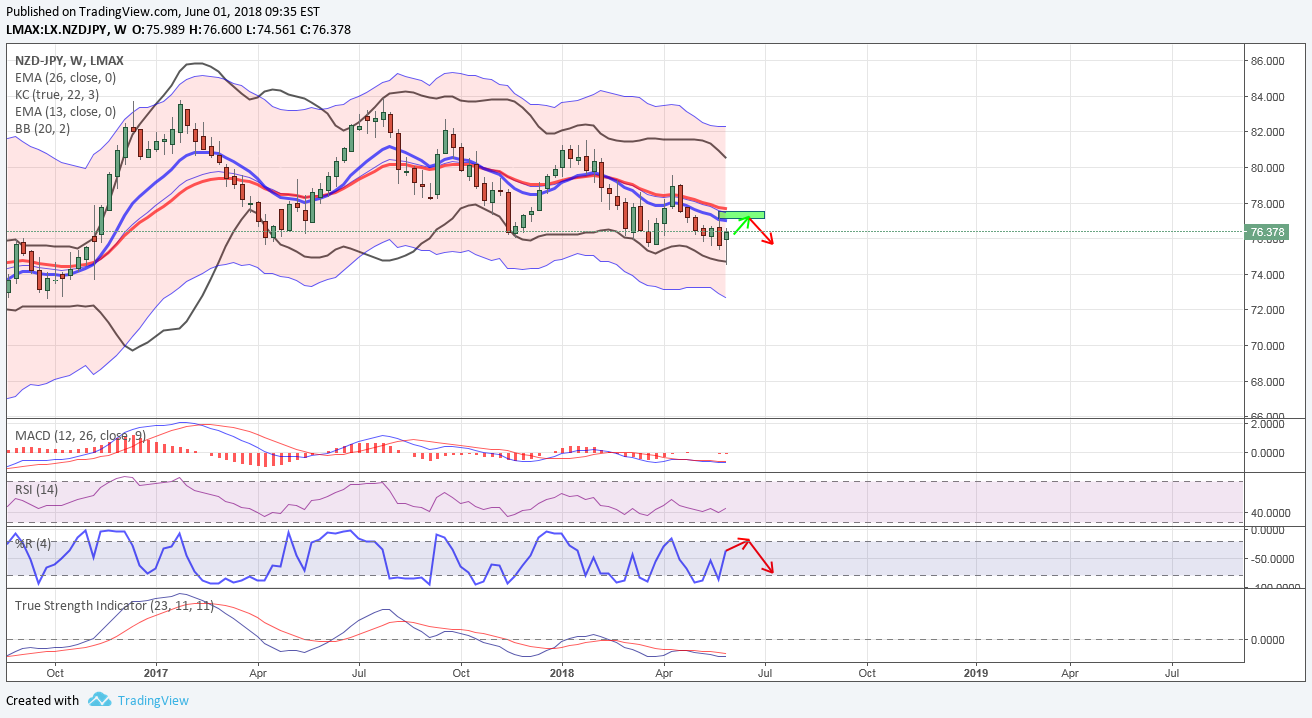The height and width of the screenshot is (718, 1312).
Task: Click the 70.000 price axis label
Action: [1267, 346]
